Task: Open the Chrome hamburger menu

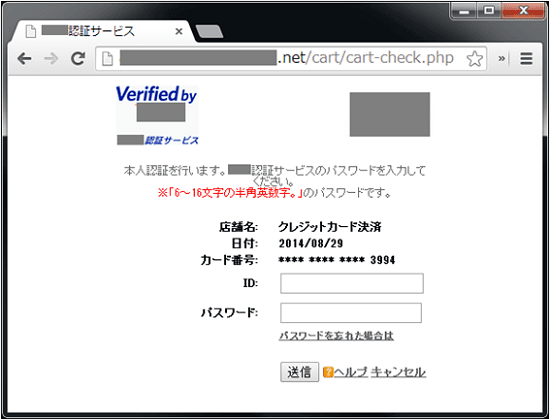Action: (x=526, y=59)
